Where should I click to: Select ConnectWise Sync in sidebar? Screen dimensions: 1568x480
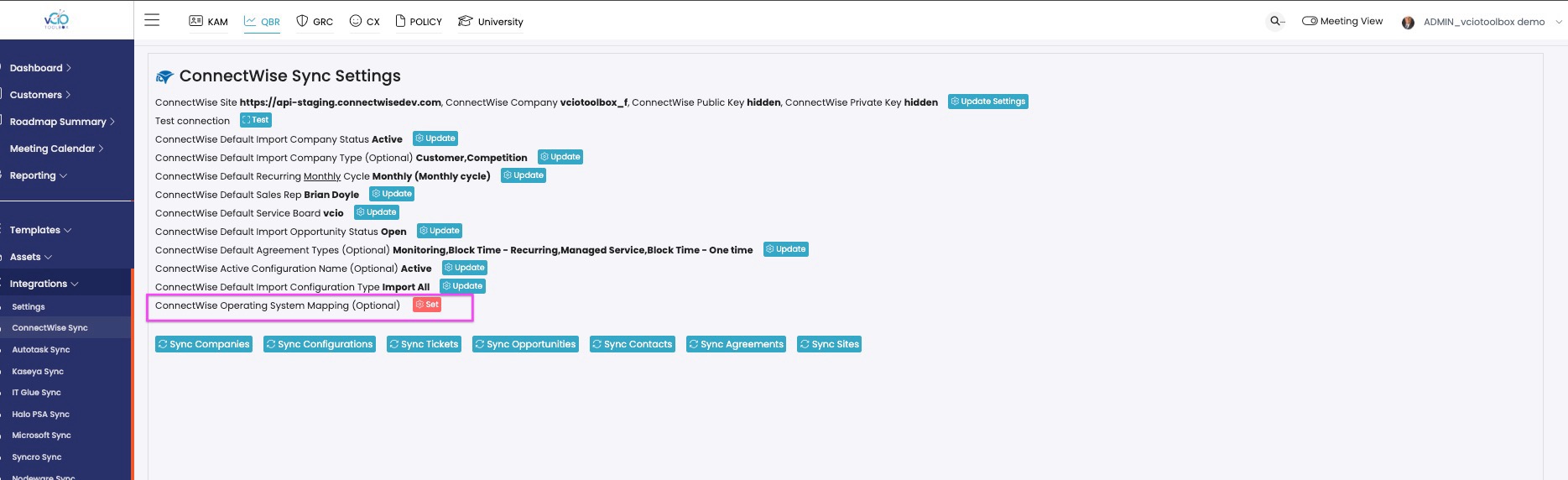pyautogui.click(x=49, y=328)
